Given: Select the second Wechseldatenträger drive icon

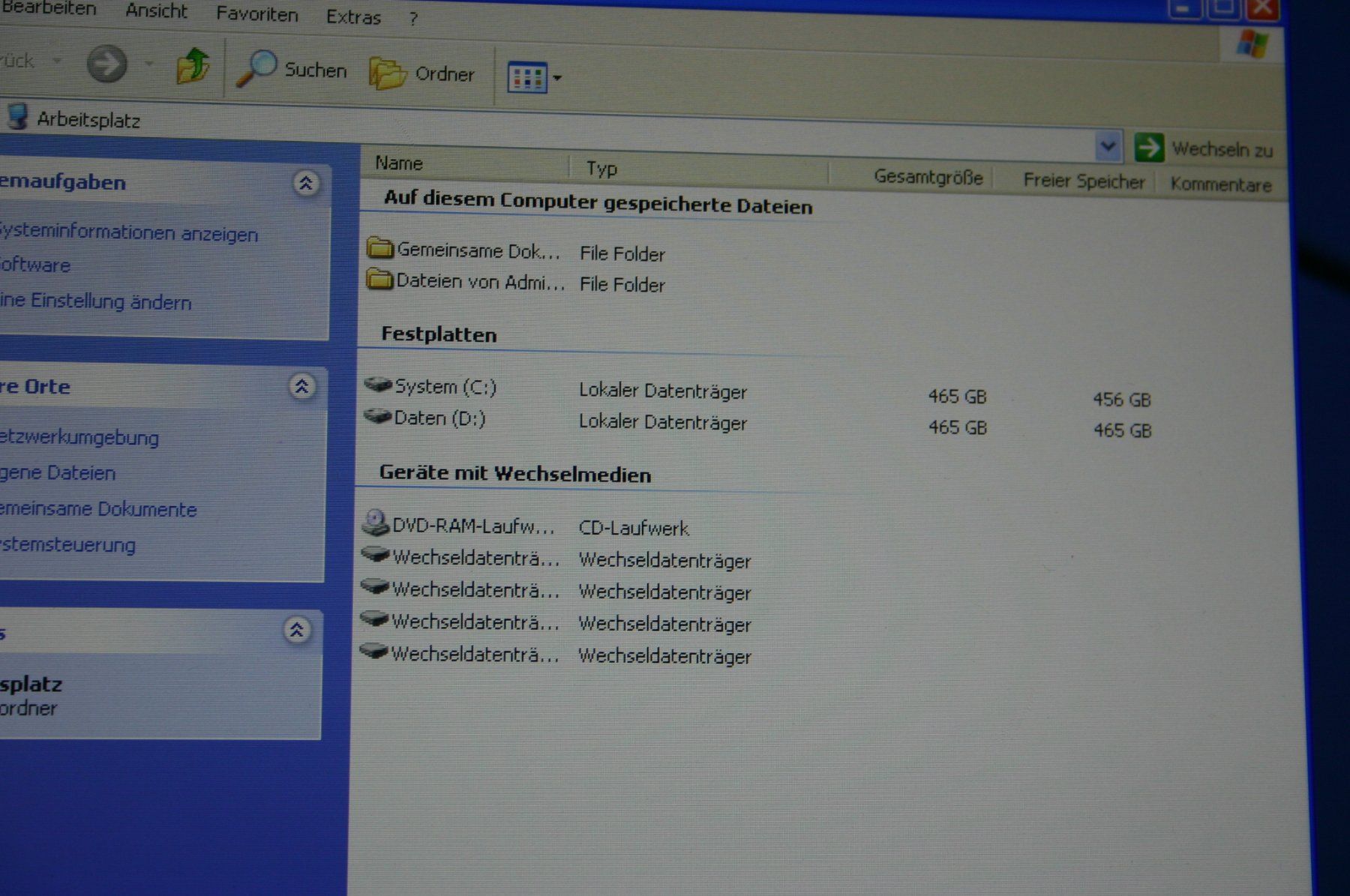Looking at the screenshot, I should pos(374,587).
